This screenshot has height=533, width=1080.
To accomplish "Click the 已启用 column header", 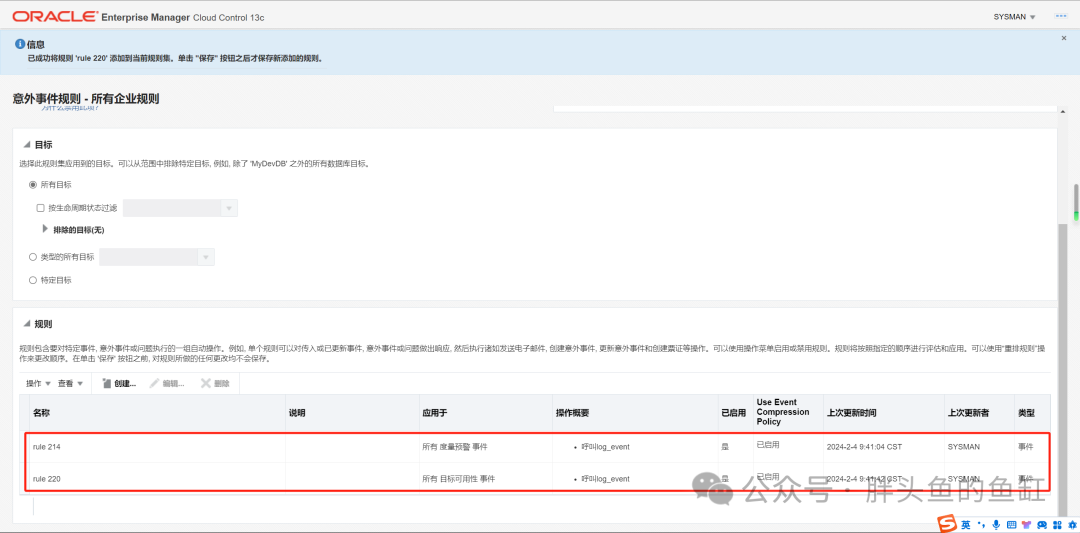I will tap(734, 412).
